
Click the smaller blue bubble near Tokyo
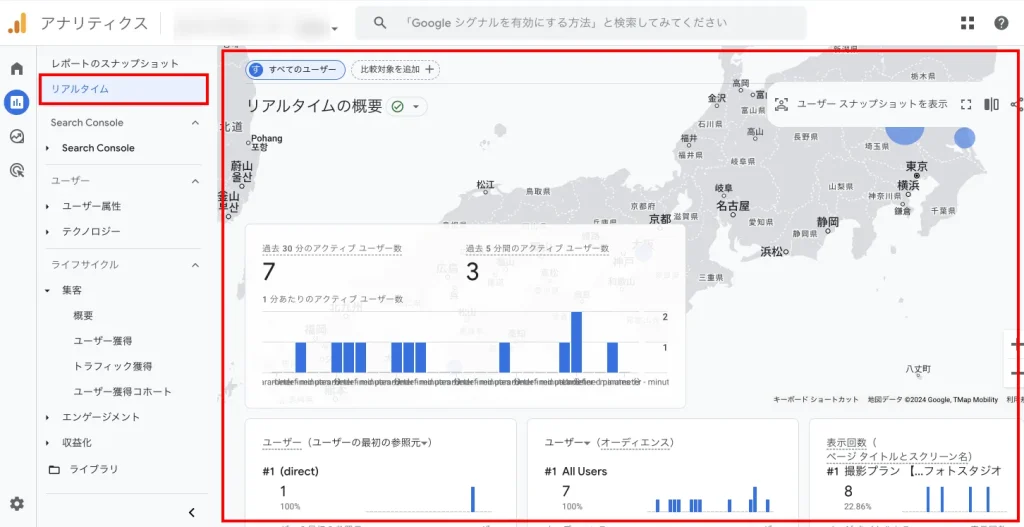coord(965,138)
